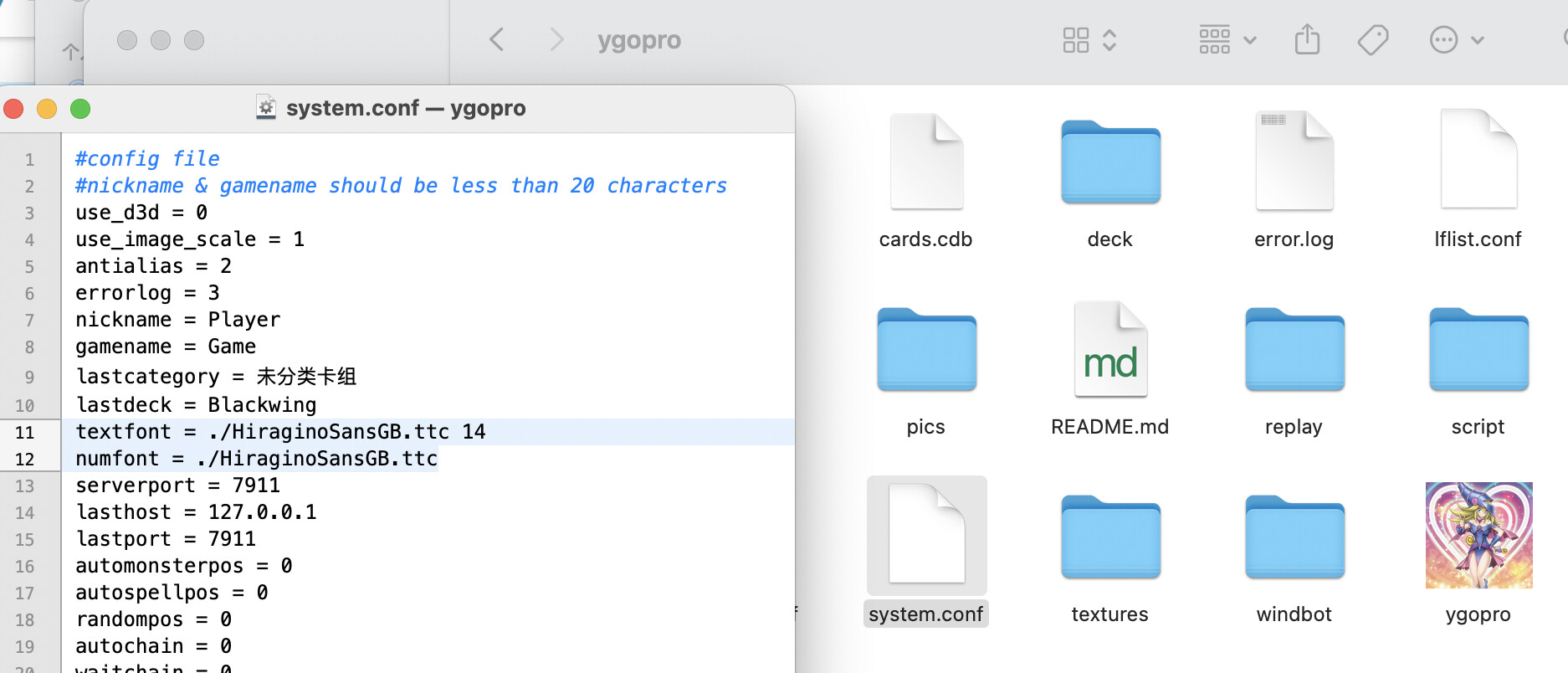
Task: Click the nickname & gamename comment line
Action: click(402, 186)
